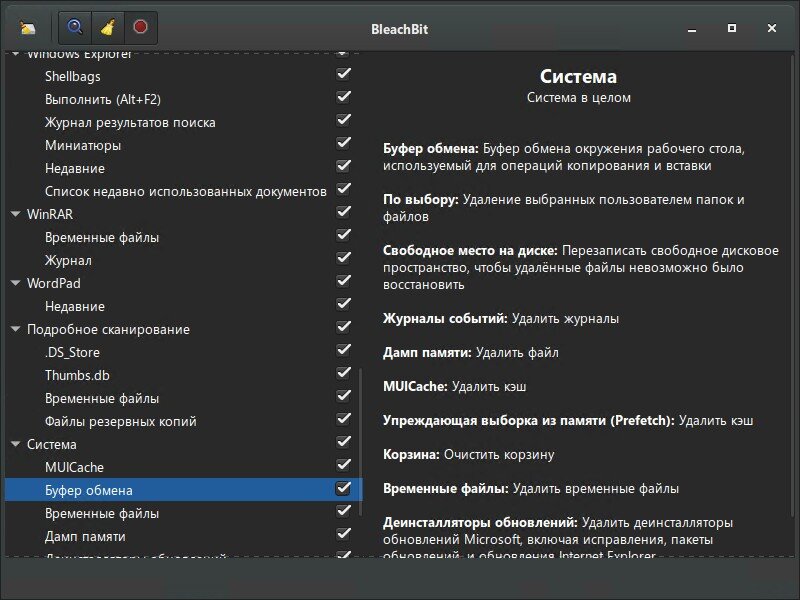Toggle Журнал результатов поиска checkbox
This screenshot has height=600, width=800.
tap(343, 120)
